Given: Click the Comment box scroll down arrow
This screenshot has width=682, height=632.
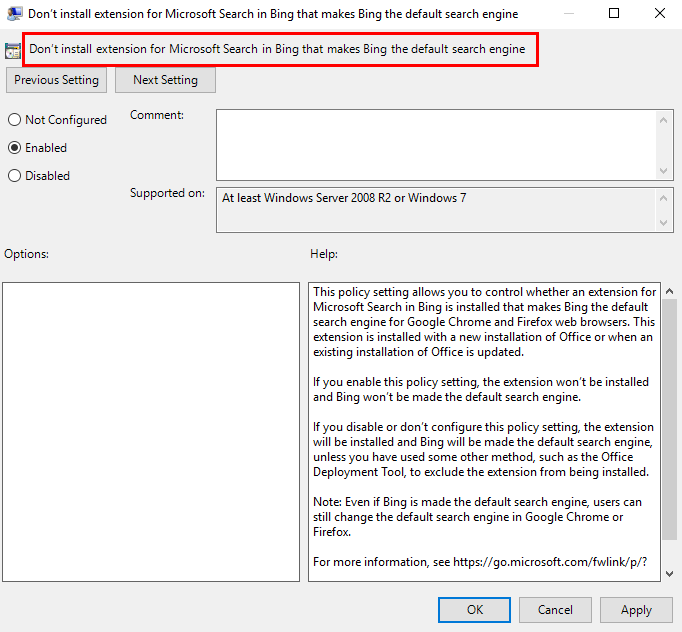Looking at the screenshot, I should pyautogui.click(x=663, y=171).
